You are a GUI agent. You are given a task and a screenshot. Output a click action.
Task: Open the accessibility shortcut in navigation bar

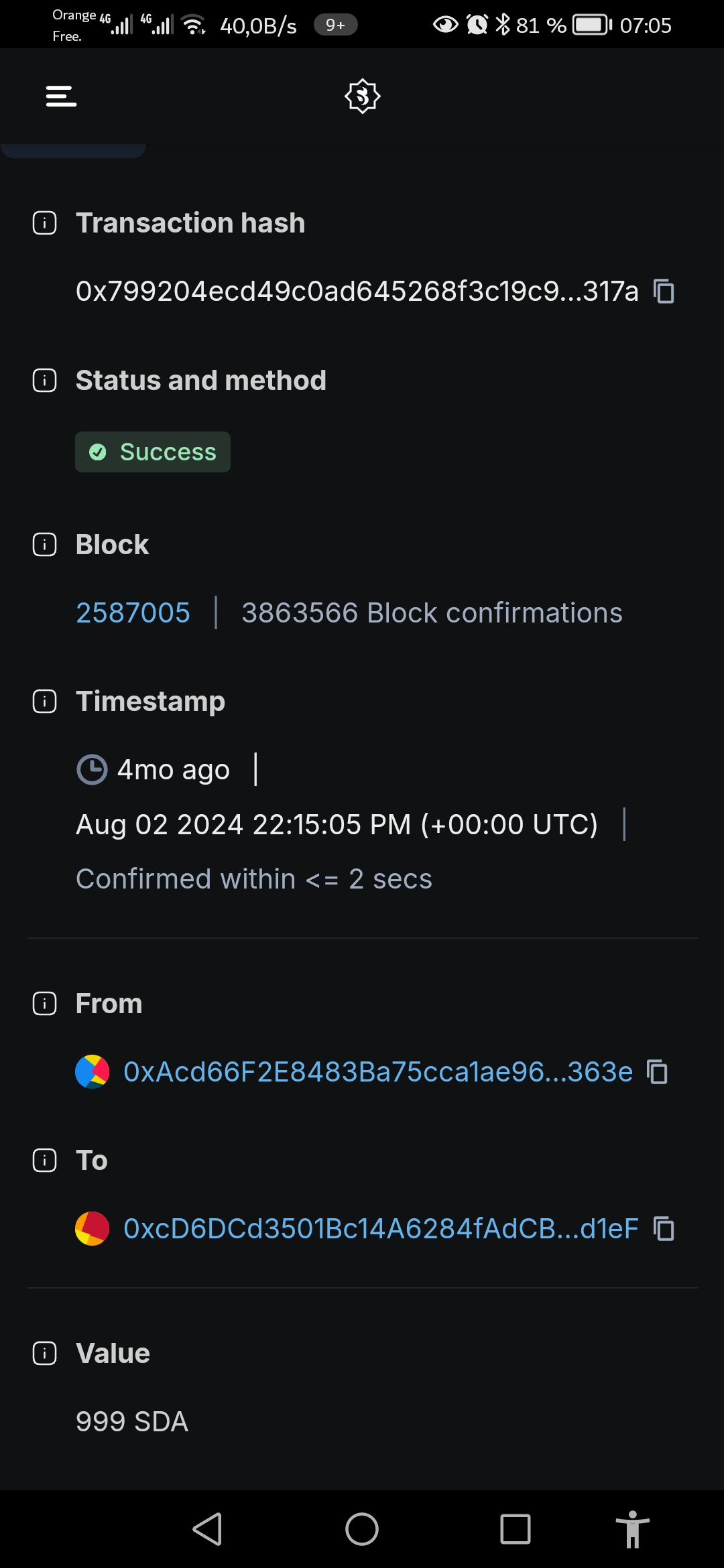[632, 1529]
